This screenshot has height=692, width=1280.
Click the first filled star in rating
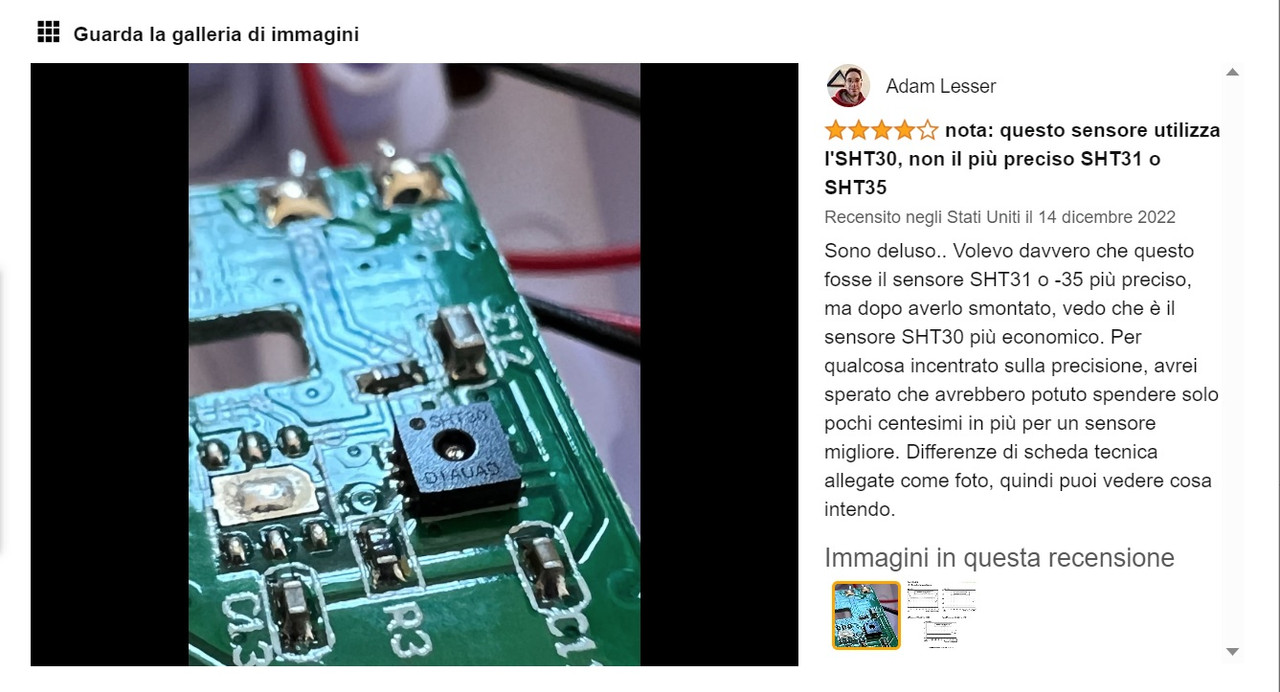click(x=836, y=130)
